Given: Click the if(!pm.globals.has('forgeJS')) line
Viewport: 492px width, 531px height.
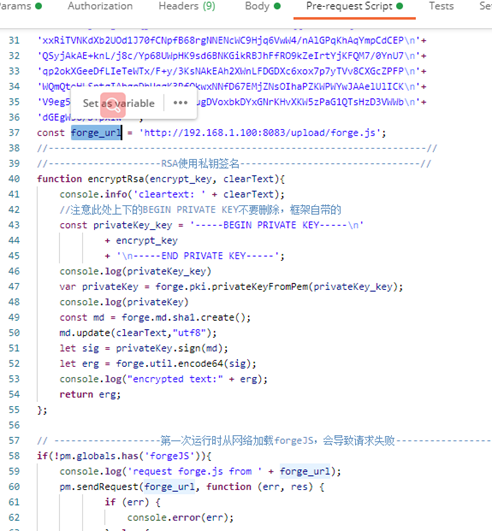Looking at the screenshot, I should pyautogui.click(x=124, y=456).
